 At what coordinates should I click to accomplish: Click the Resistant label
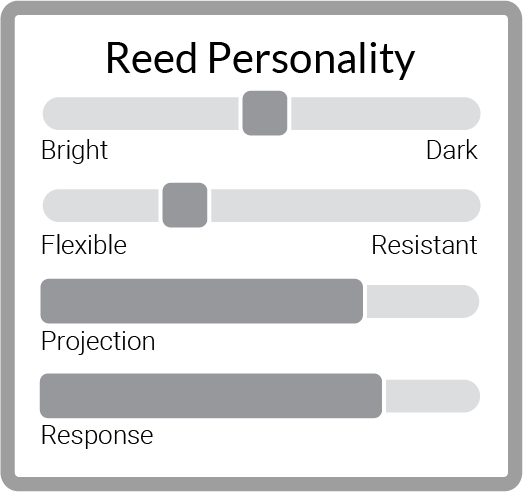click(x=424, y=245)
